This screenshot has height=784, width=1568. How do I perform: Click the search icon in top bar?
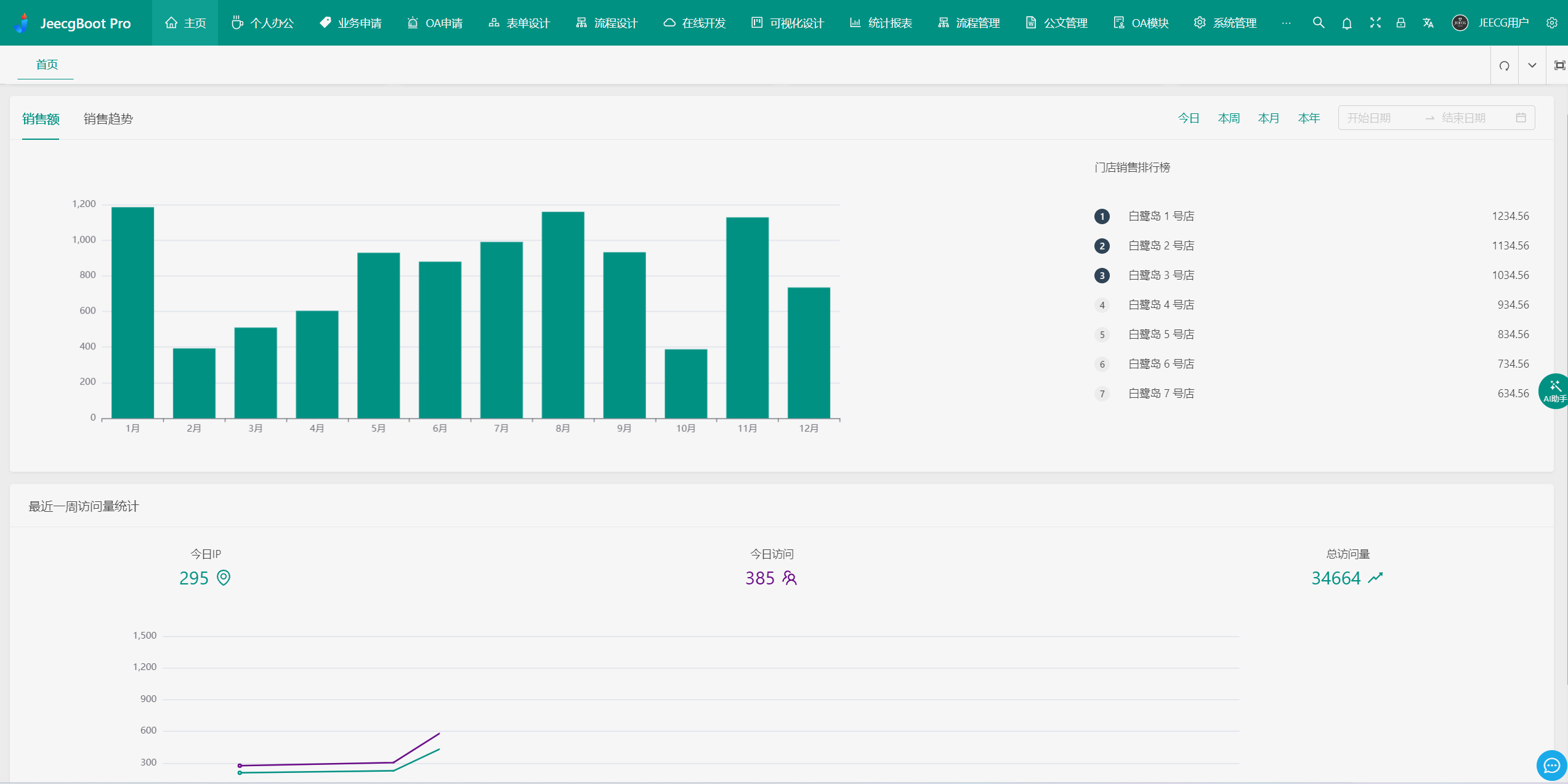coord(1318,22)
